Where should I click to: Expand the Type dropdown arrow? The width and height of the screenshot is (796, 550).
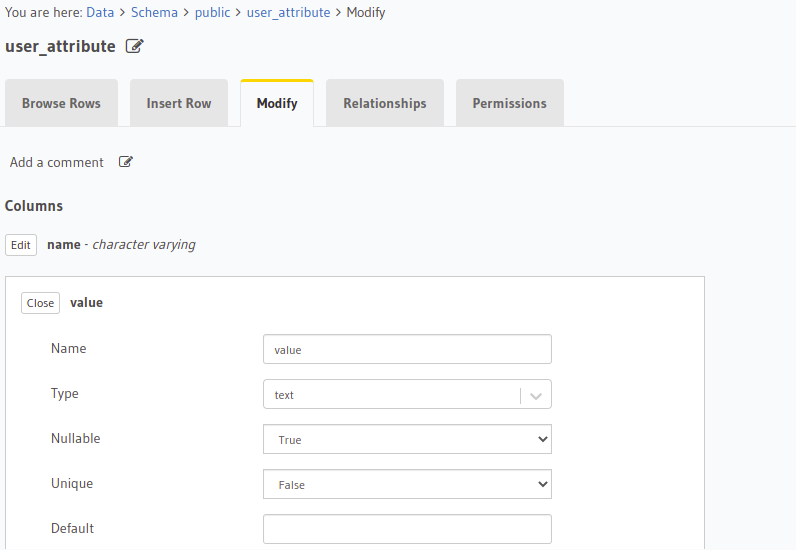coord(537,395)
